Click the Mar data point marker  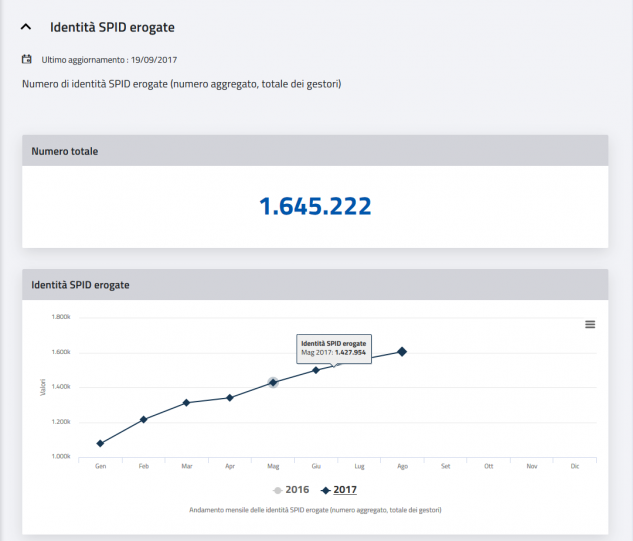(186, 403)
